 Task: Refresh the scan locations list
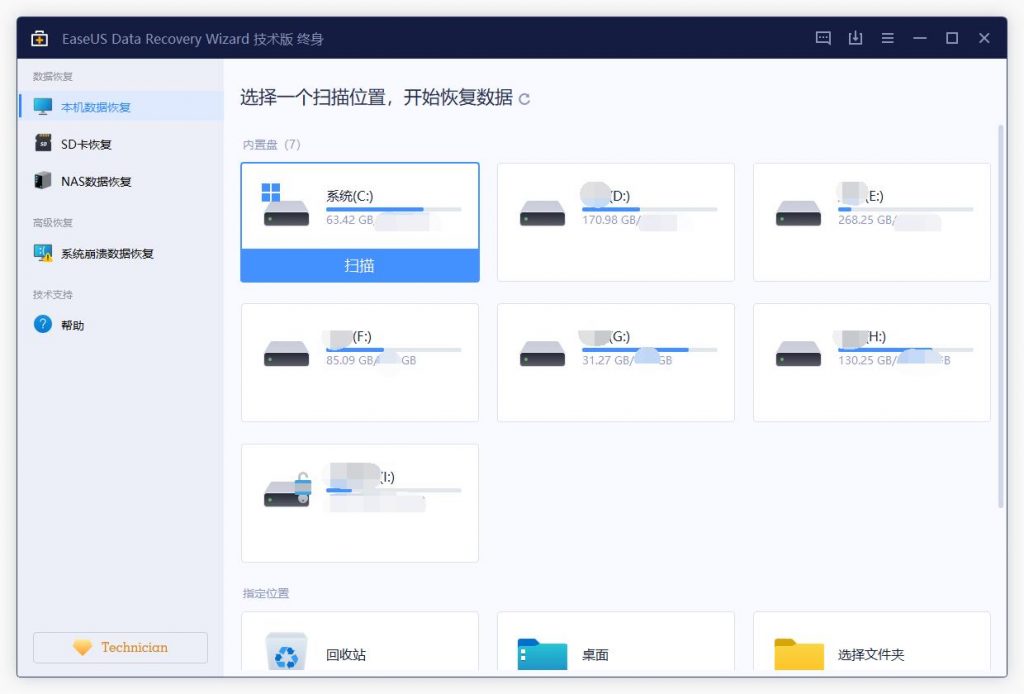click(524, 99)
